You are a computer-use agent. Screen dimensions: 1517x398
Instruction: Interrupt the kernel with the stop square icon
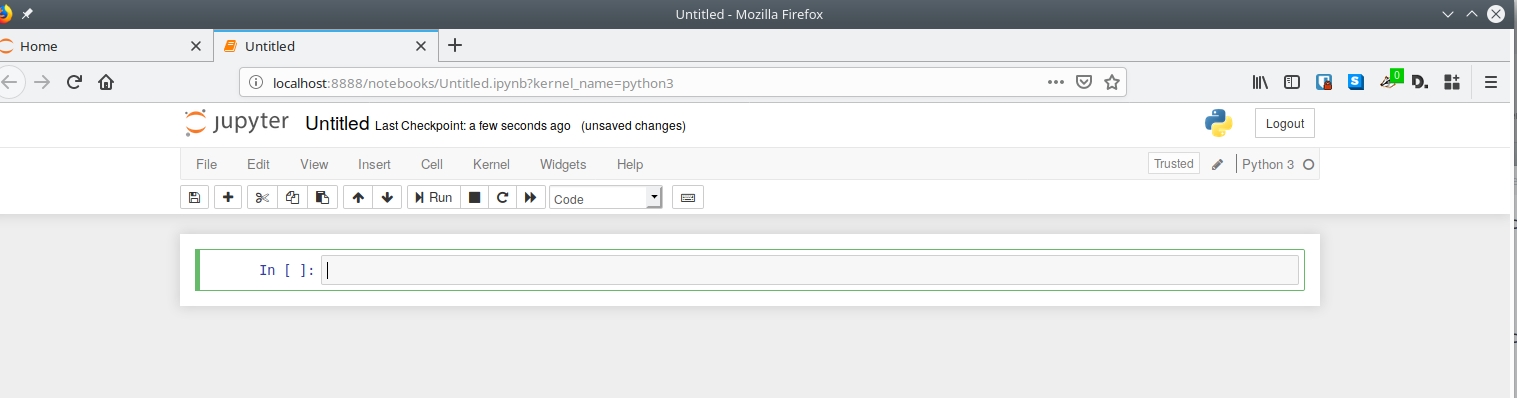475,197
